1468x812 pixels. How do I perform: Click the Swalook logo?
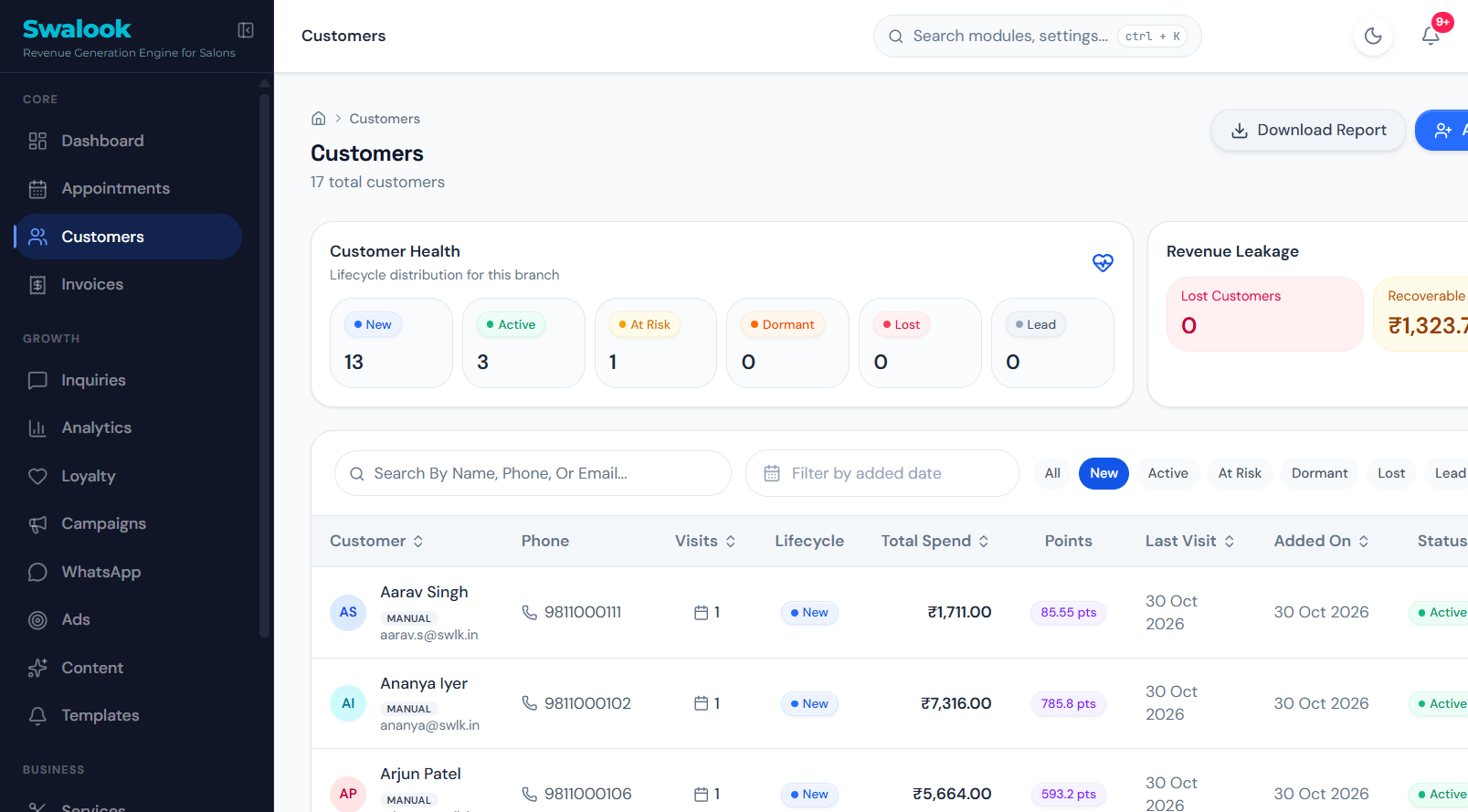pos(77,29)
